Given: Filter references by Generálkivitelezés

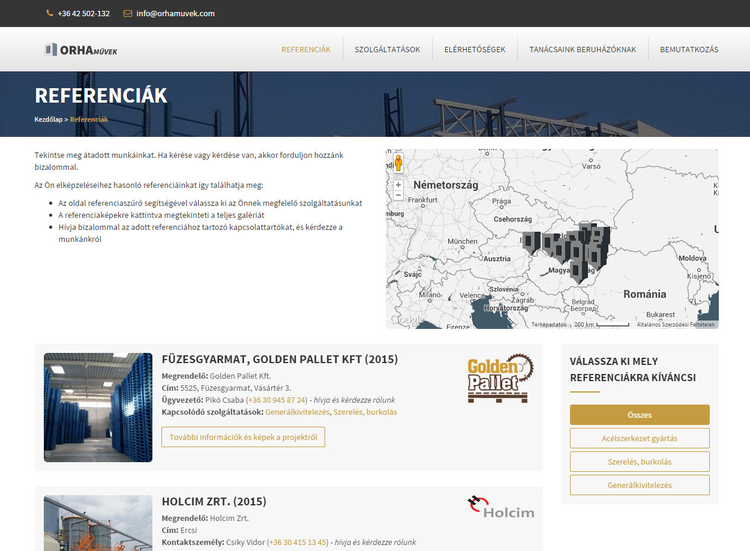Looking at the screenshot, I should [639, 485].
